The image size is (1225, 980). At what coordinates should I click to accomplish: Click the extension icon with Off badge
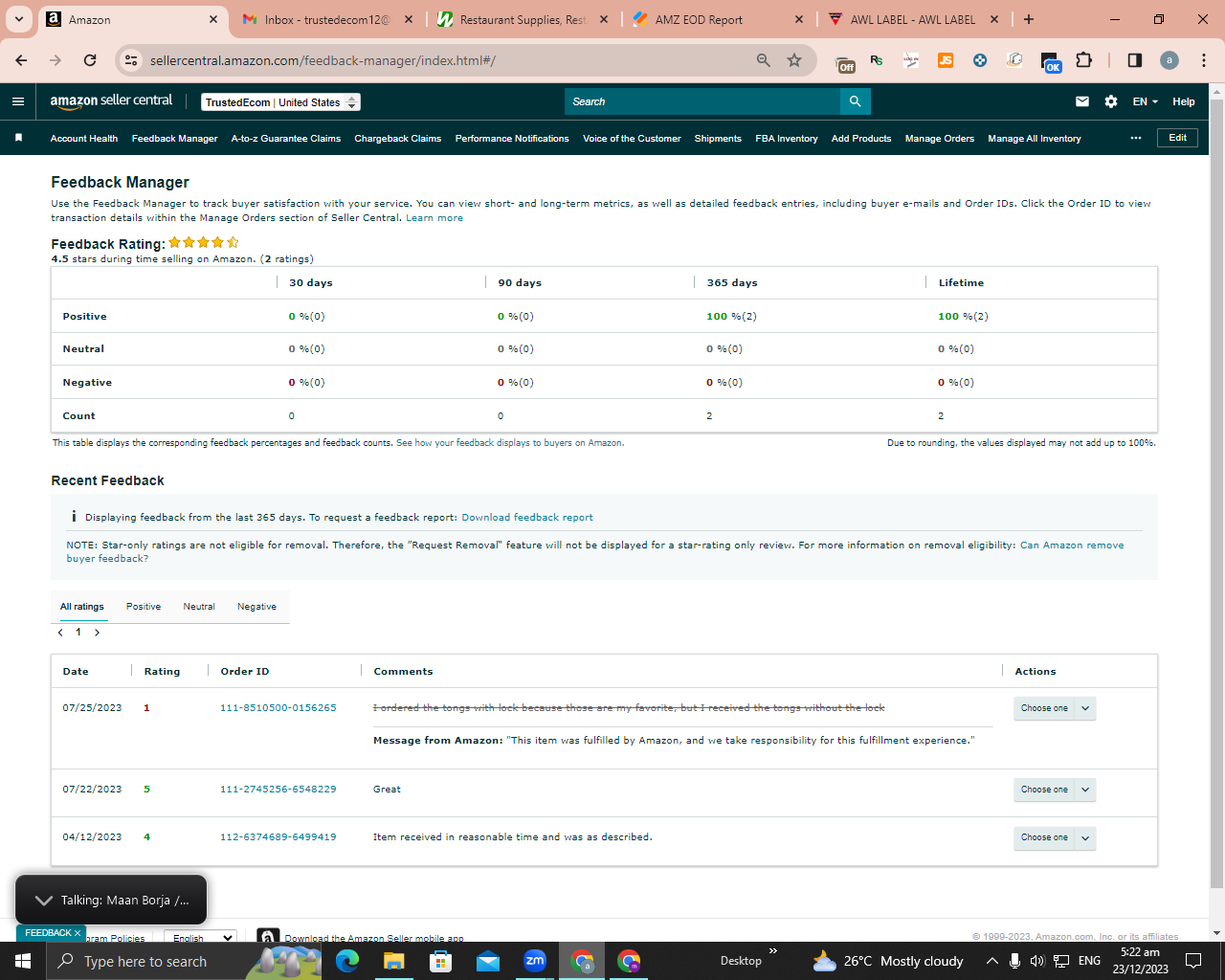(x=845, y=62)
